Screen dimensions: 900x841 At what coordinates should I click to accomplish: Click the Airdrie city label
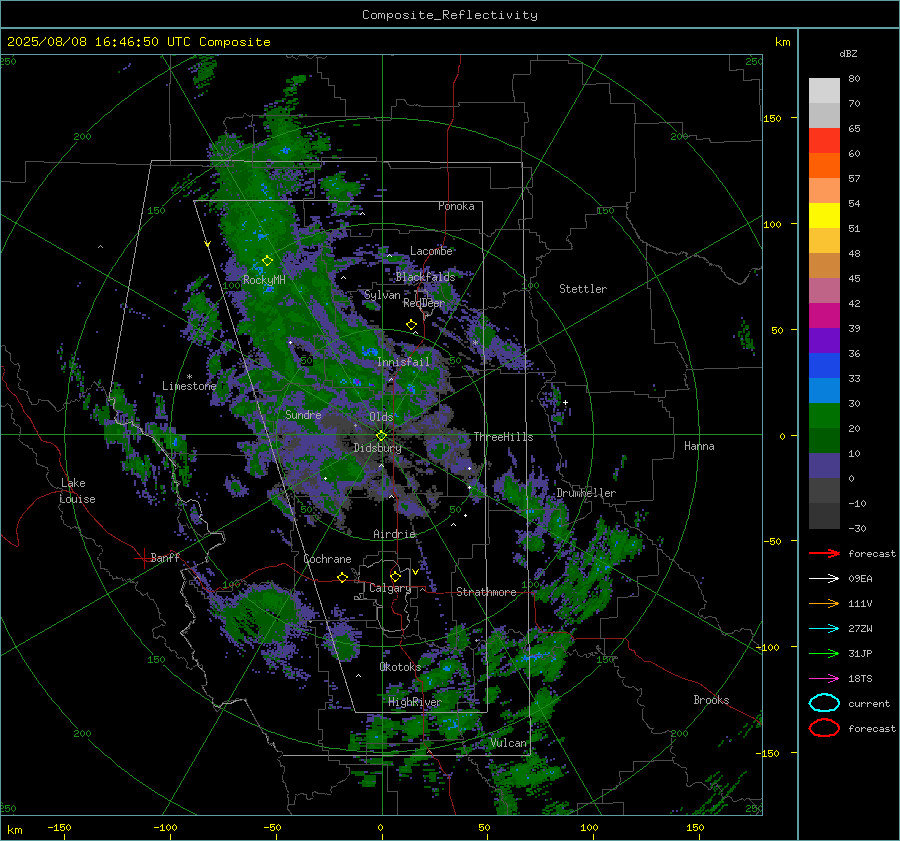click(x=394, y=534)
